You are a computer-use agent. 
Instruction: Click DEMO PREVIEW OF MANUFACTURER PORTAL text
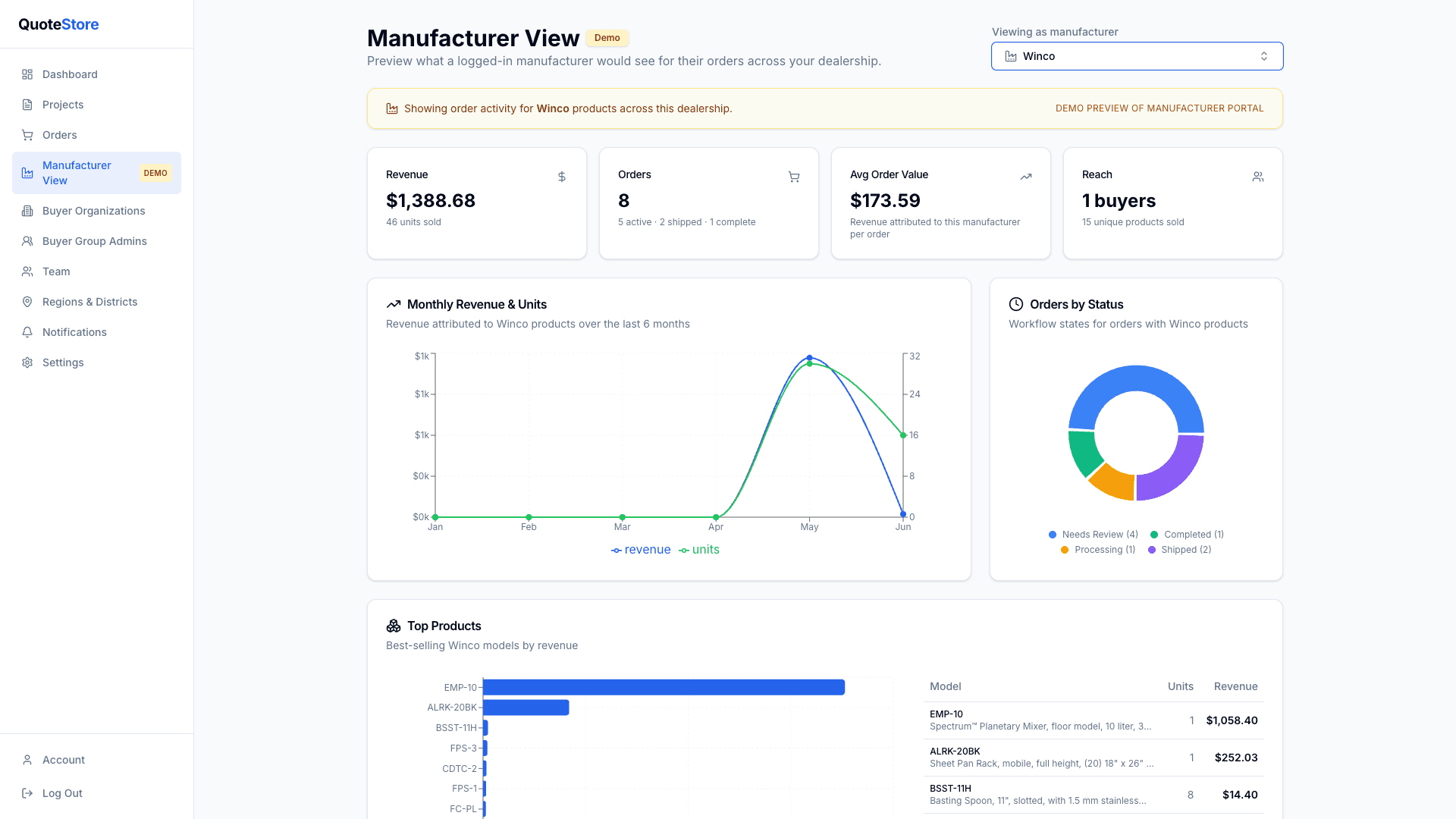1159,108
